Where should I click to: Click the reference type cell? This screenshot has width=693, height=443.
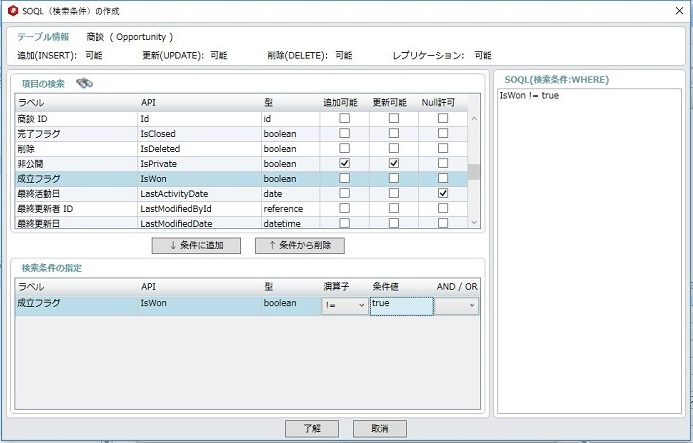[290, 209]
